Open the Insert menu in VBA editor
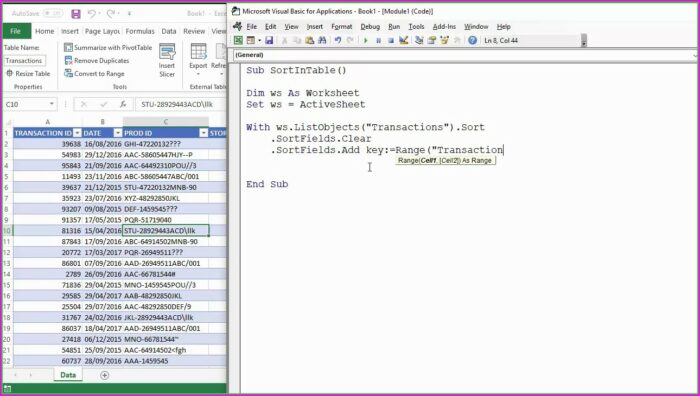Screen dimensions: 700x396 point(315,27)
